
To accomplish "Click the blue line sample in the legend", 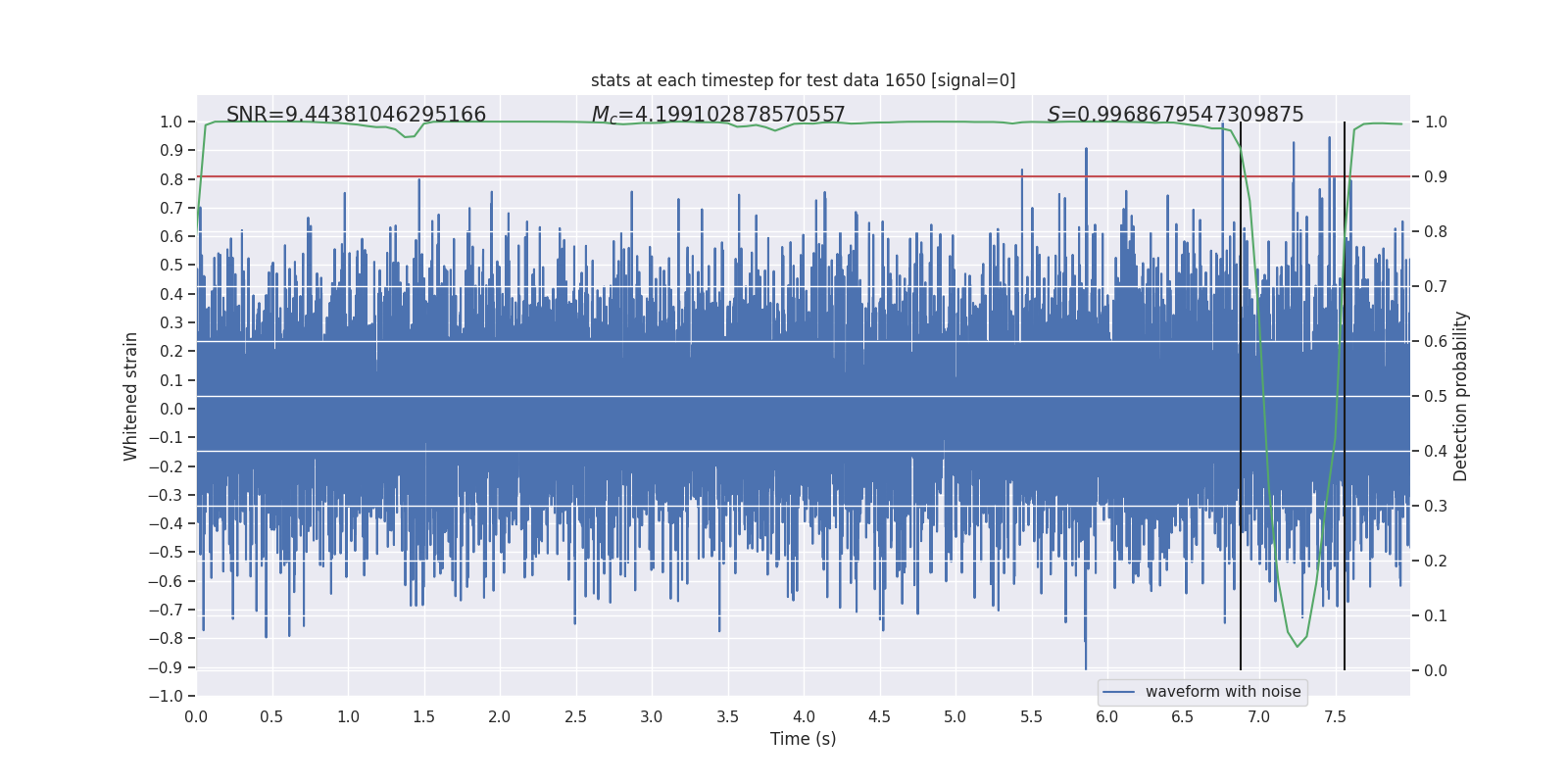I will [x=1119, y=692].
